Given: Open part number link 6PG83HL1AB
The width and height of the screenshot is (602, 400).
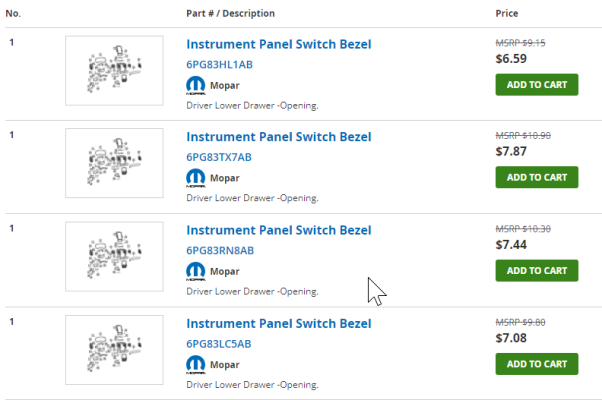Looking at the screenshot, I should (220, 64).
